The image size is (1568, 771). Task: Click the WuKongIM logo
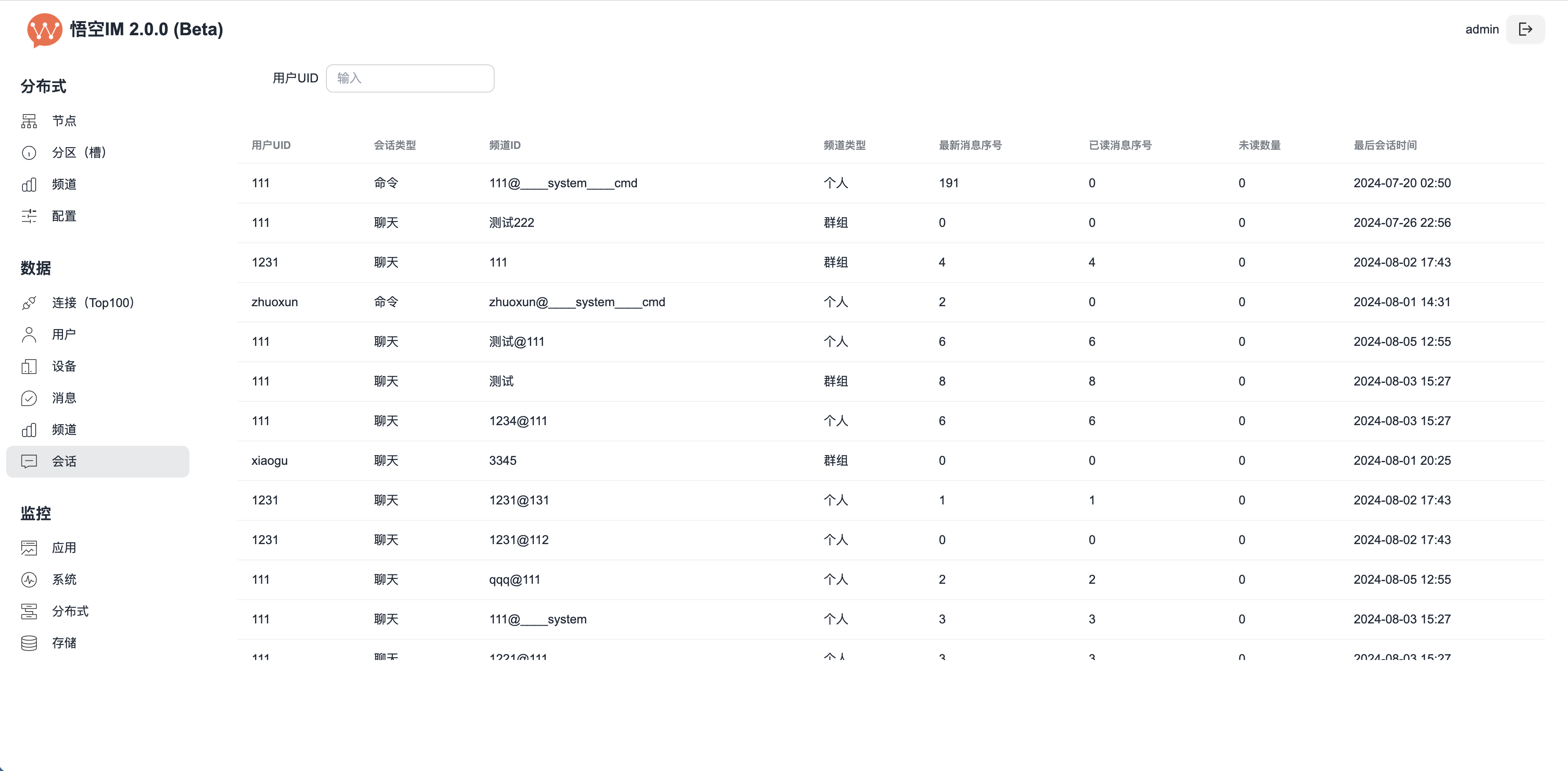pyautogui.click(x=44, y=30)
